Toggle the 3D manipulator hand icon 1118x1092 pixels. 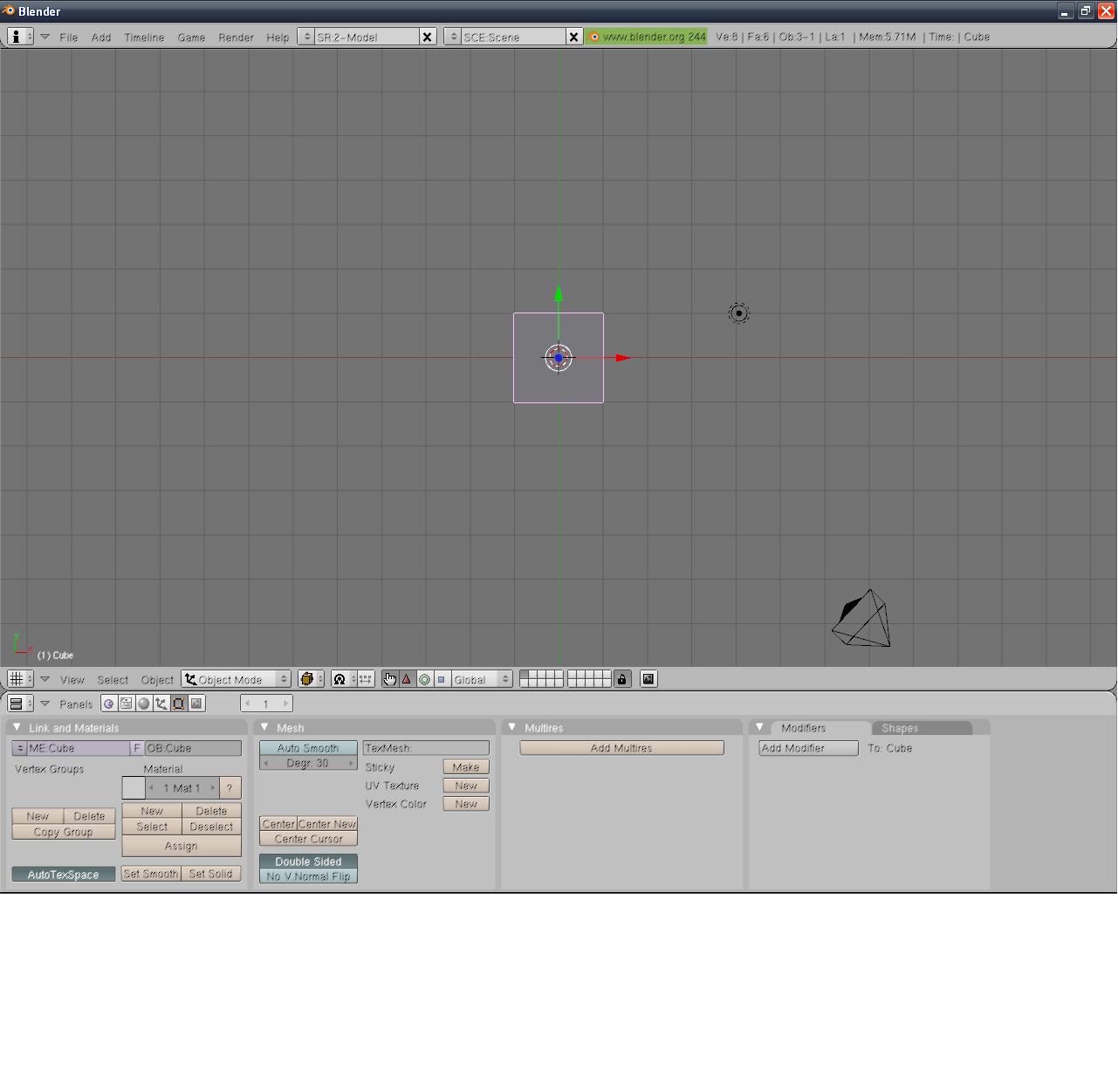pos(390,679)
